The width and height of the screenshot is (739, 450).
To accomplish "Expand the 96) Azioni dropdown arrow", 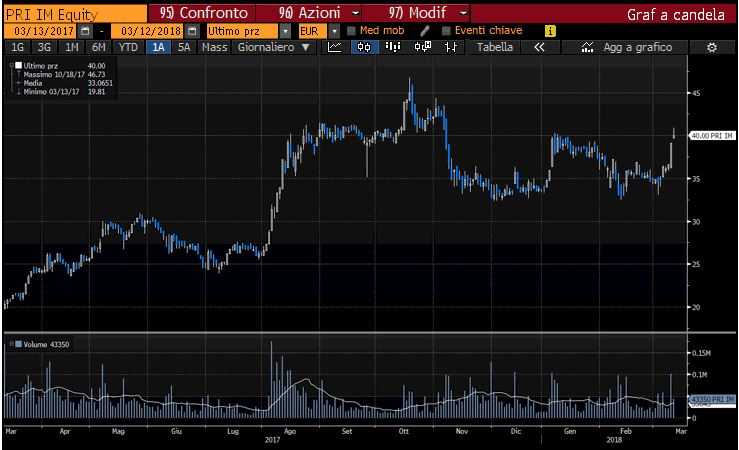I will coord(355,13).
